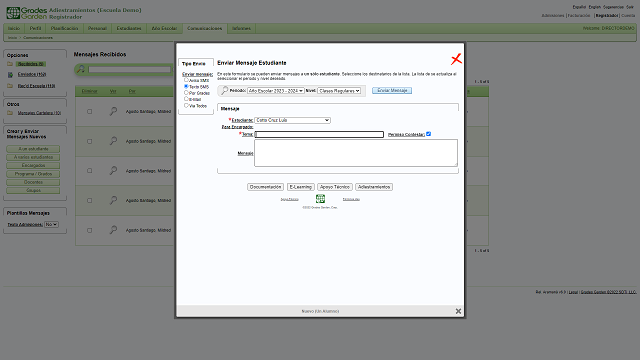Click the Grupos button
The image size is (640, 360).
[x=33, y=191]
